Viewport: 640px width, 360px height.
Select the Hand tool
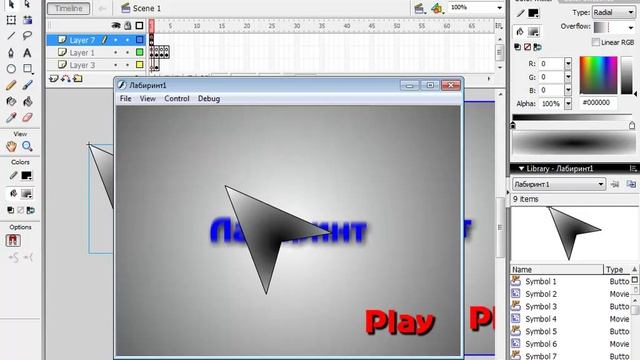[x=11, y=146]
